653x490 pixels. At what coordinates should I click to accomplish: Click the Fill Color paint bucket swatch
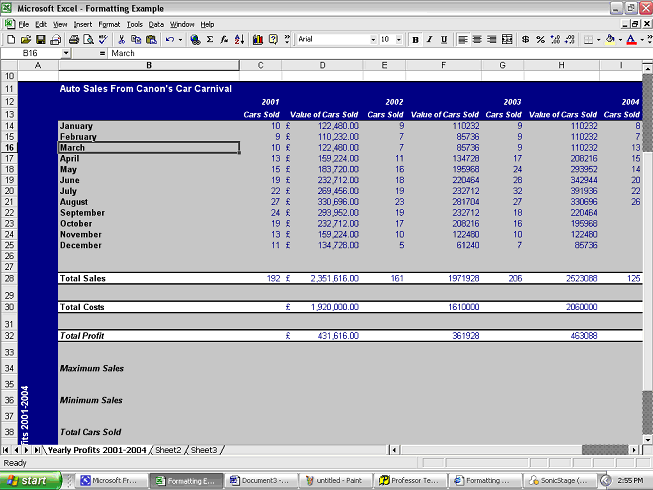609,39
